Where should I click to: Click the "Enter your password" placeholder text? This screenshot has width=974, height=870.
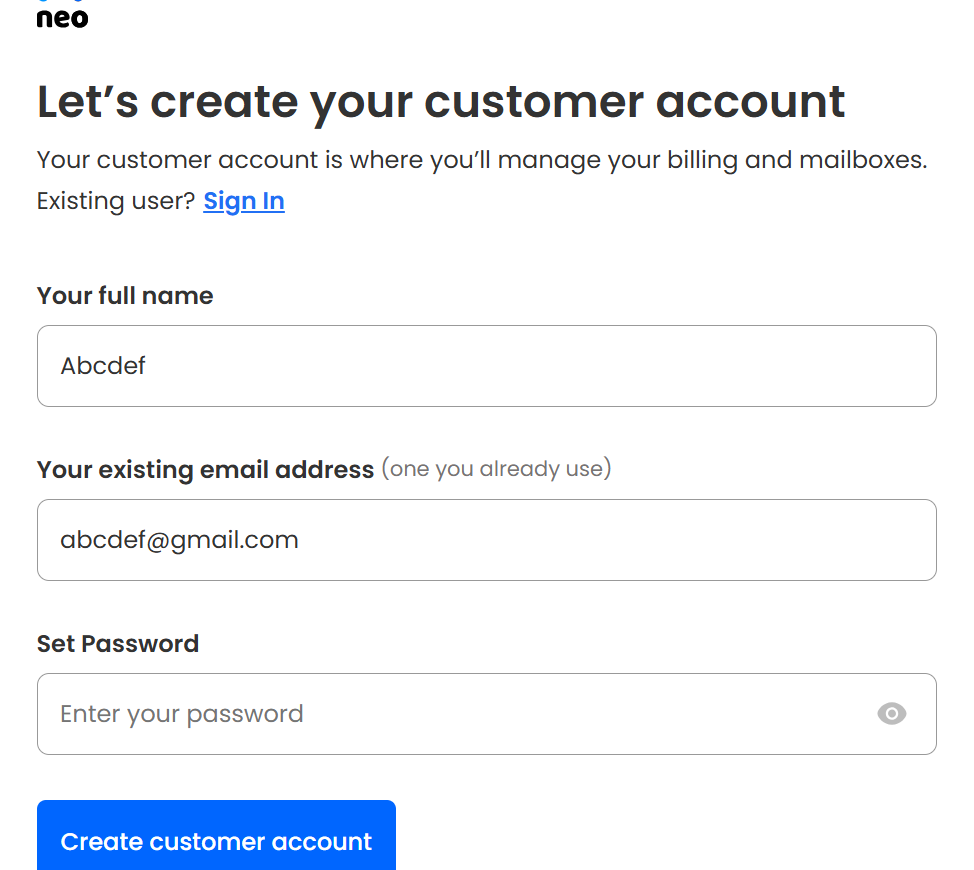pos(181,714)
